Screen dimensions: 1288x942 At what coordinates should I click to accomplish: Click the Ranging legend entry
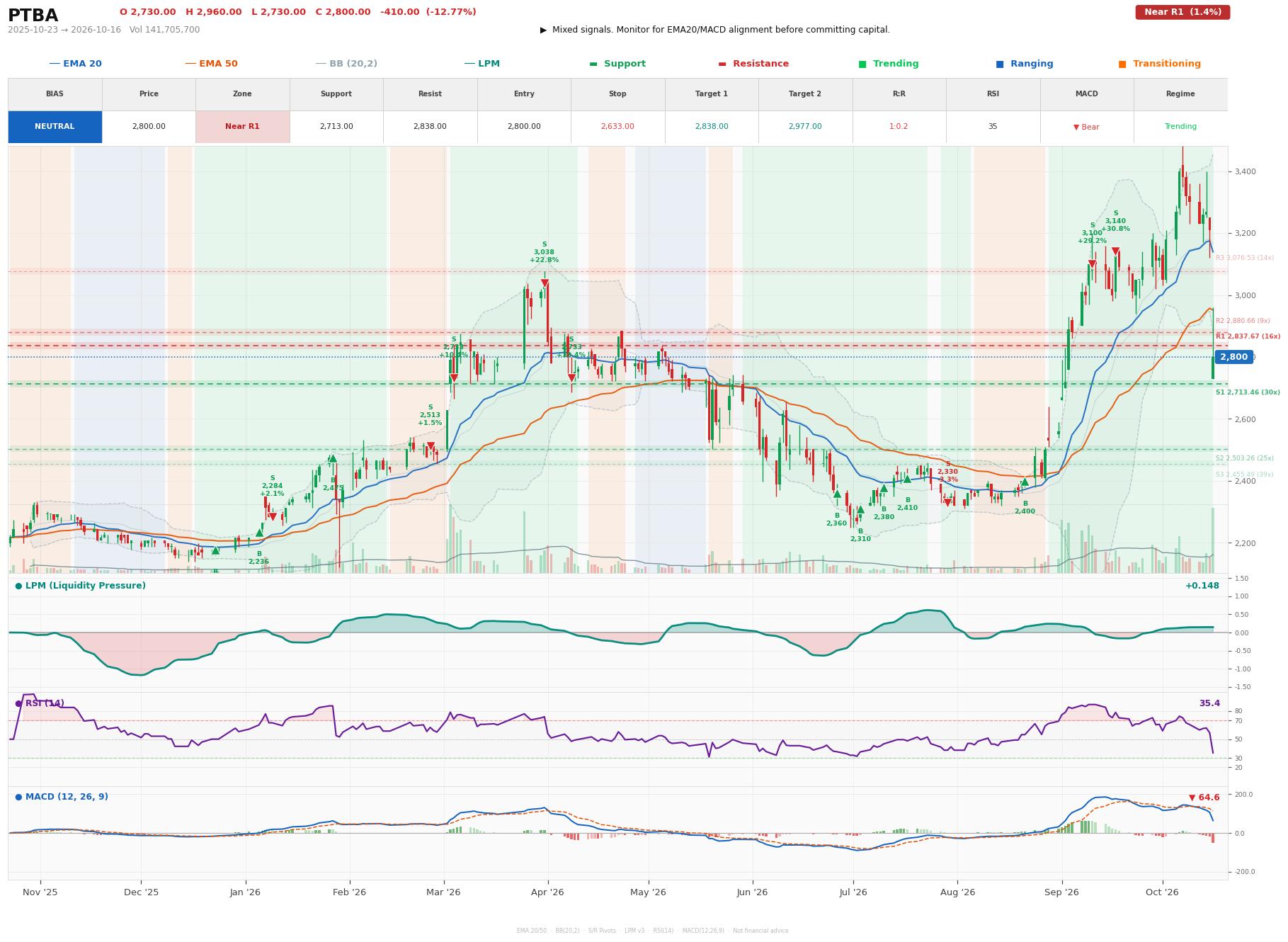(1025, 64)
